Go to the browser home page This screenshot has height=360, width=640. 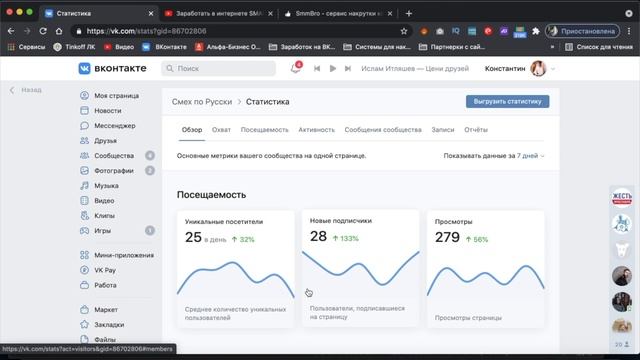pyautogui.click(x=59, y=31)
